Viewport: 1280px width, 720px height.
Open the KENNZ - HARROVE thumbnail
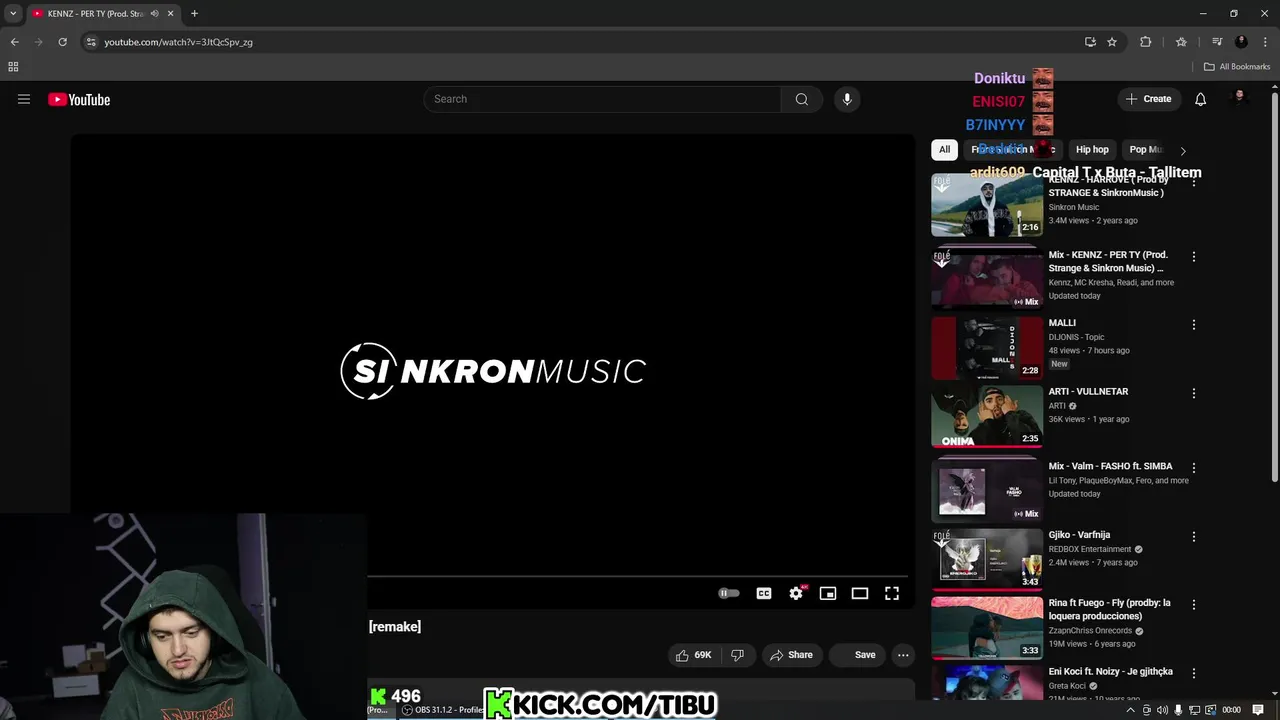click(987, 205)
